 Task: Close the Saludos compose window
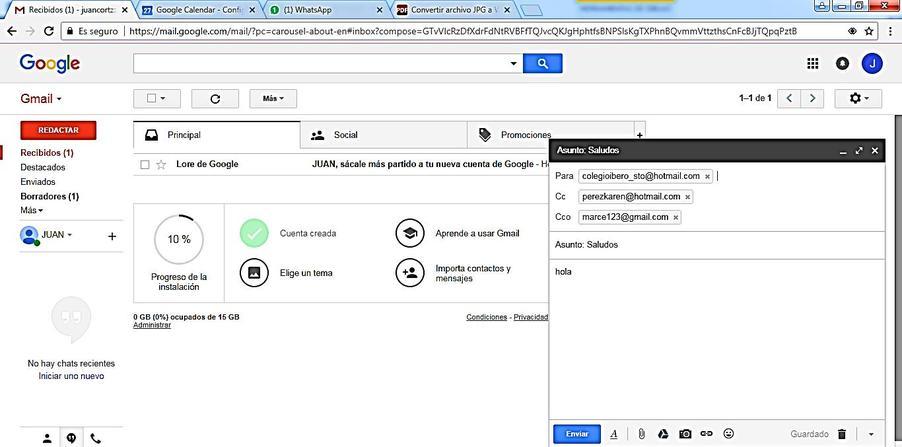[874, 151]
